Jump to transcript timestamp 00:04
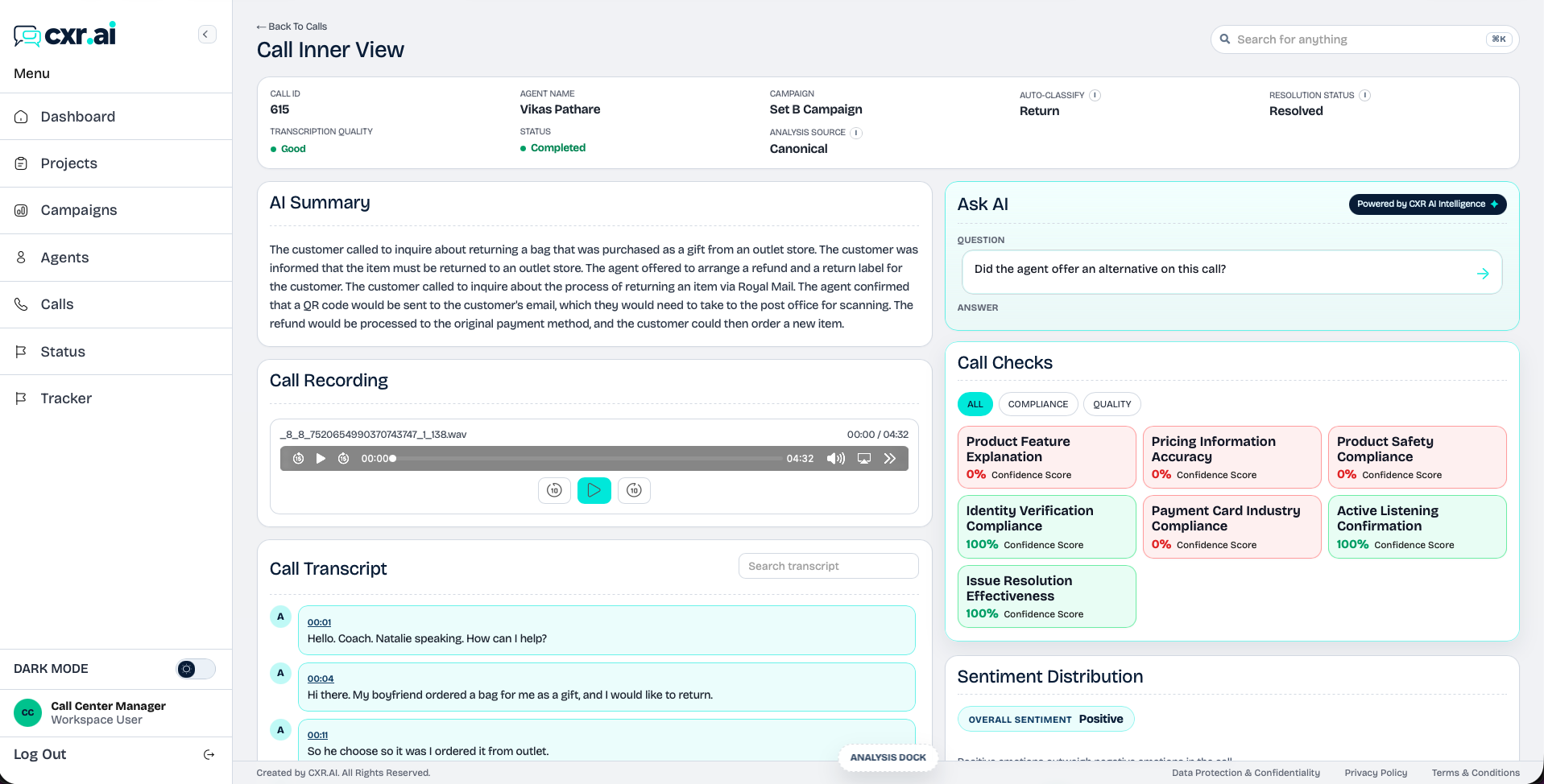Screen dimensions: 1544x784 [321, 679]
